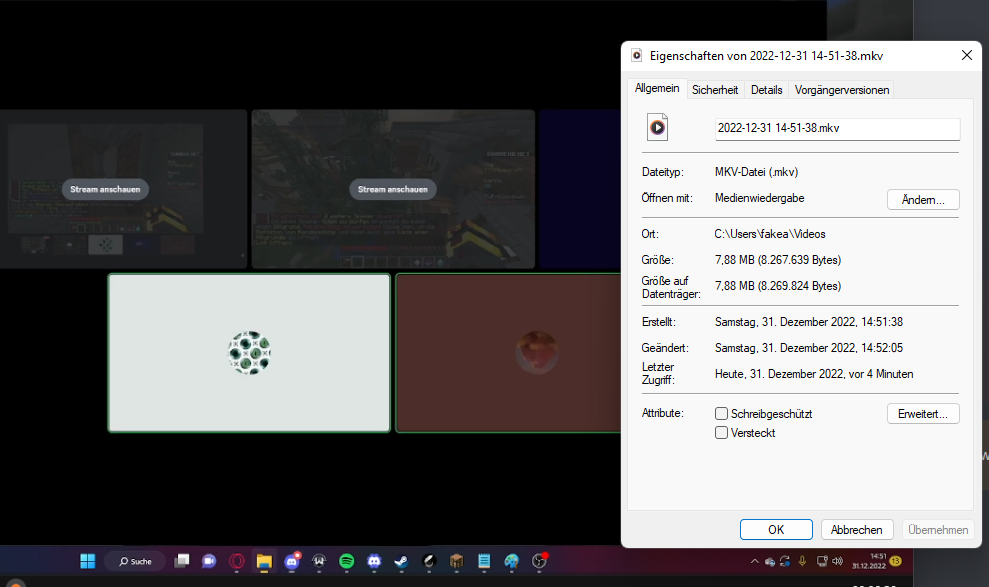Click the right Stream anschauen button
The image size is (989, 587).
393,189
